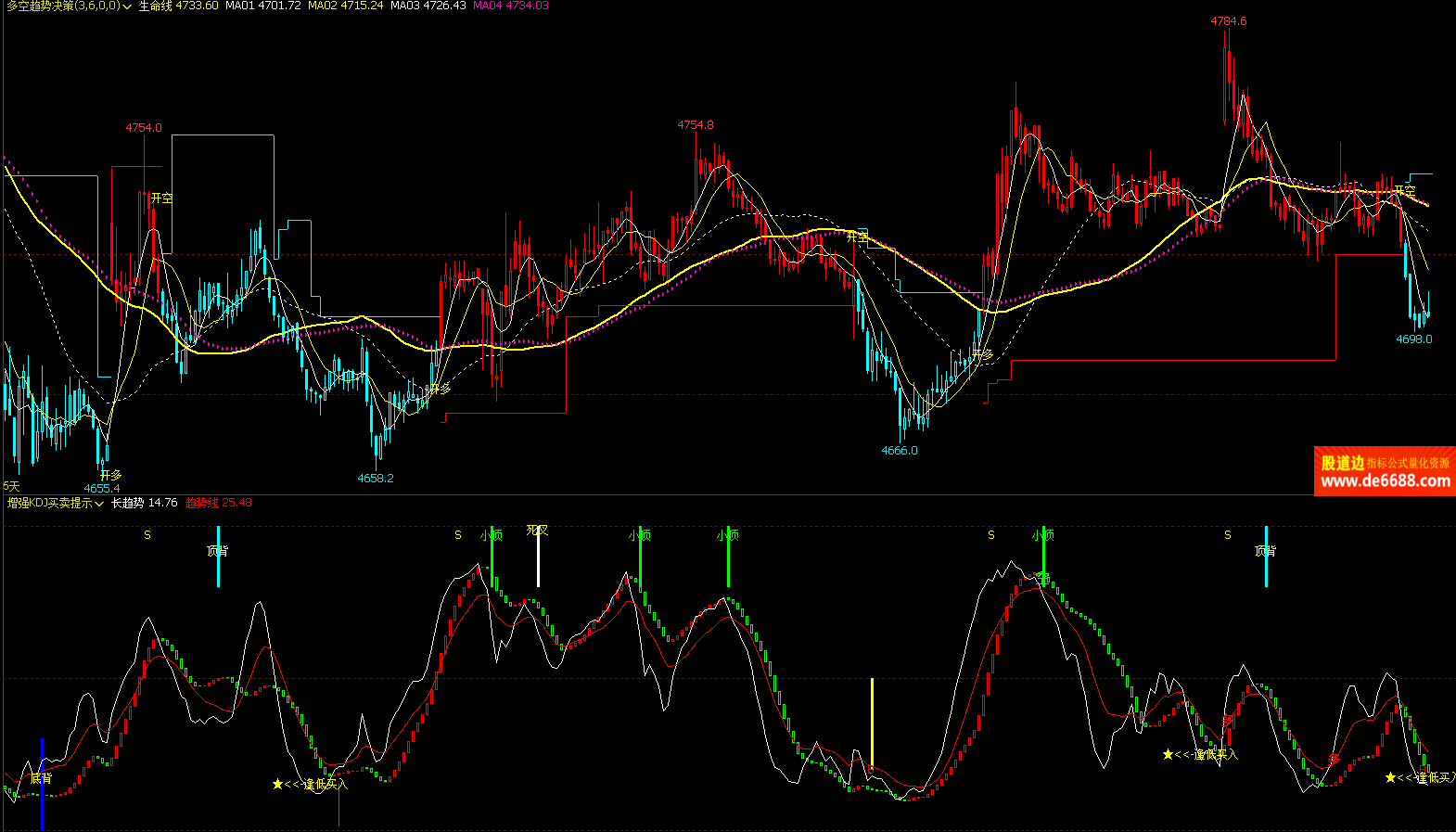Image resolution: width=1456 pixels, height=832 pixels.
Task: Select the red 趋势线 25.48 label
Action: (218, 503)
